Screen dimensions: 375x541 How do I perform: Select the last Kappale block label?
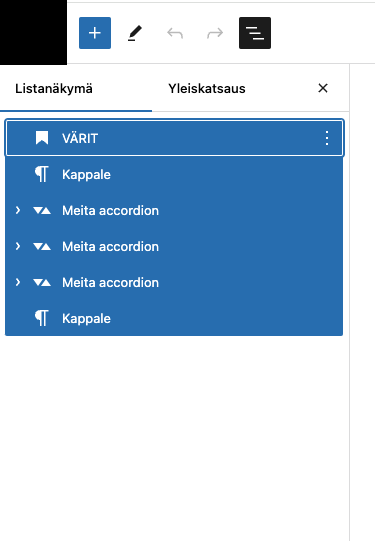click(x=86, y=318)
